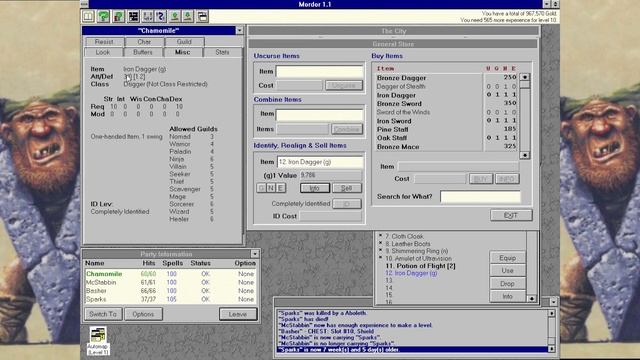Open the Chamomile character dropdown arrow
This screenshot has height=360, width=640.
[239, 30]
